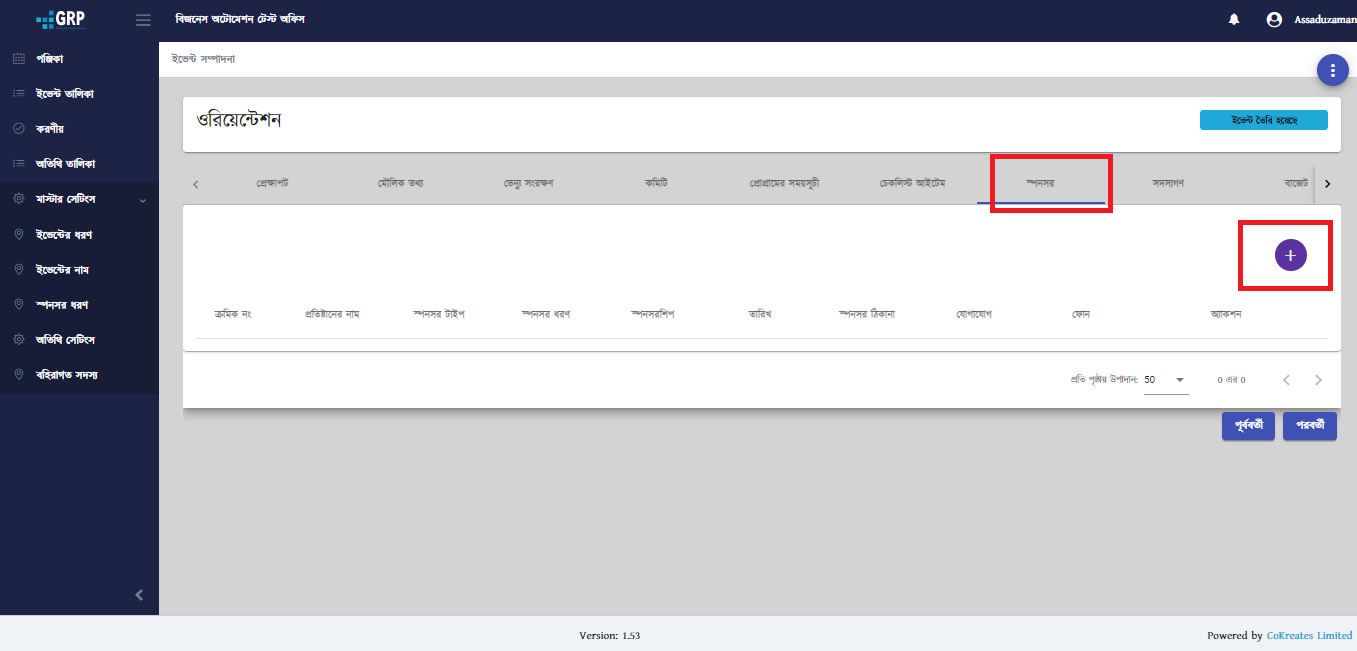
Task: Select the স্পনসর tab
Action: [1041, 184]
